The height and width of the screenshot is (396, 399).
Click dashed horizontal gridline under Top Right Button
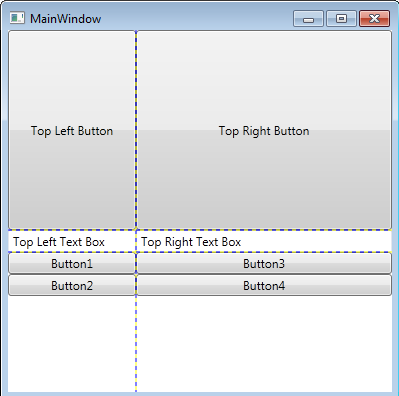click(x=264, y=230)
